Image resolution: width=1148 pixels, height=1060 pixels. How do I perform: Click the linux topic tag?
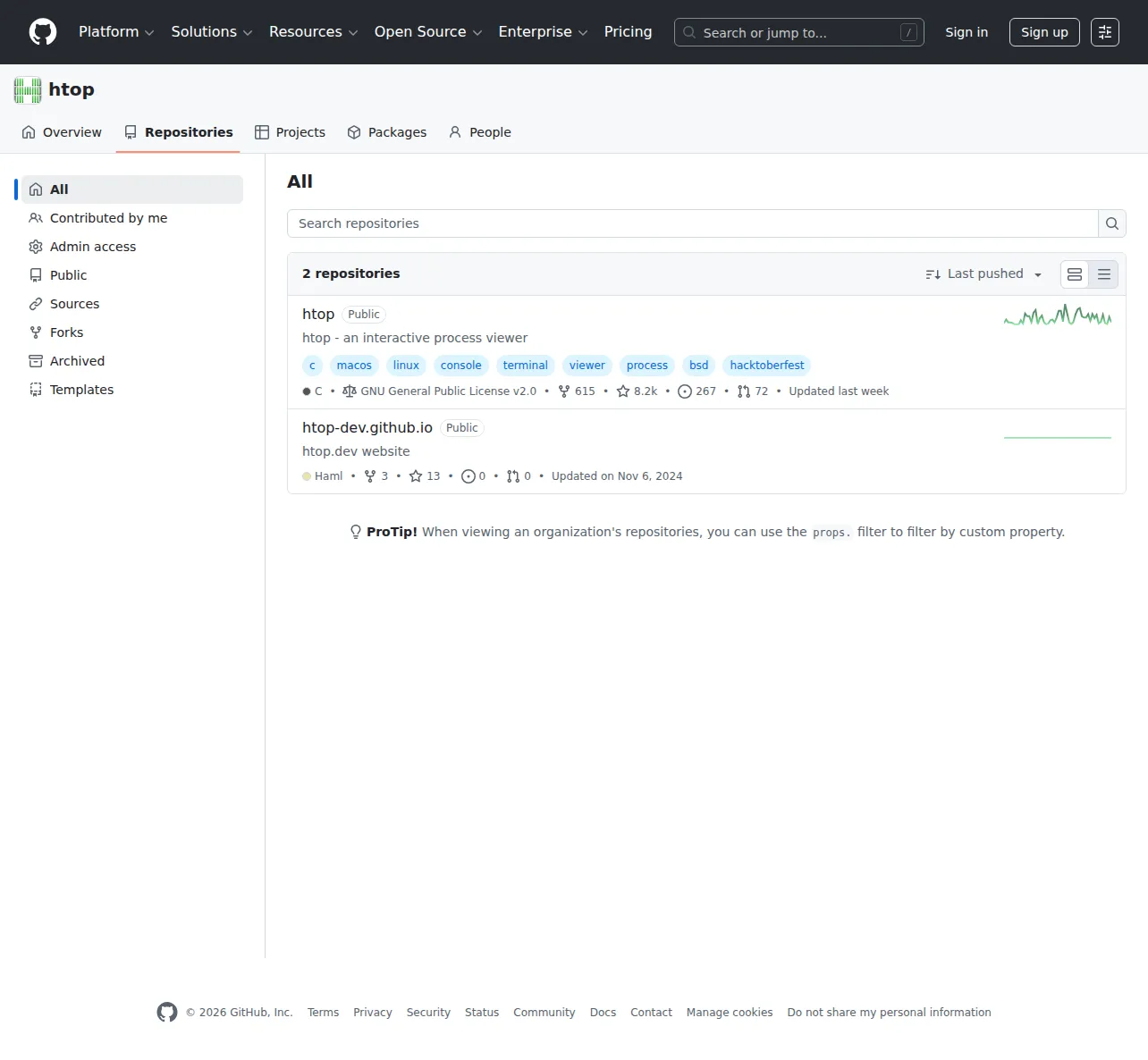point(406,366)
